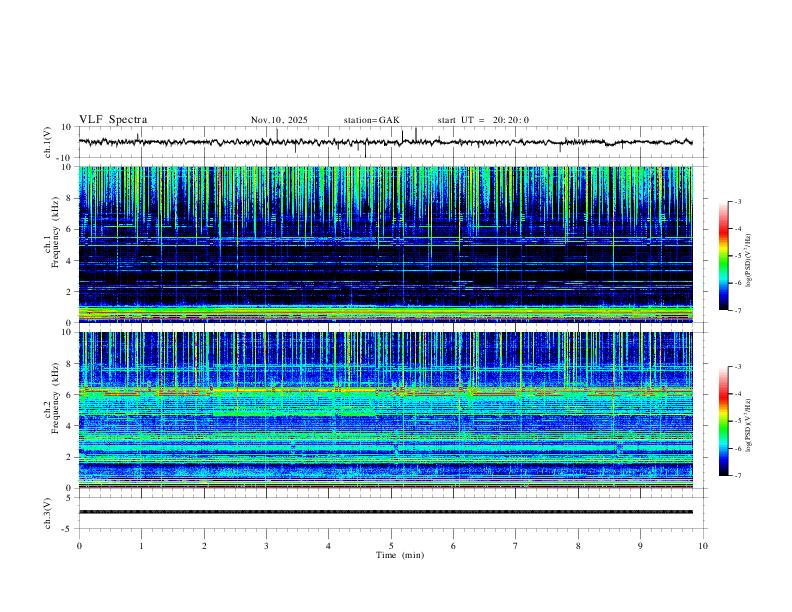Click the ch.1(V) axis label
Screen dimensions: 792x612
(48, 142)
